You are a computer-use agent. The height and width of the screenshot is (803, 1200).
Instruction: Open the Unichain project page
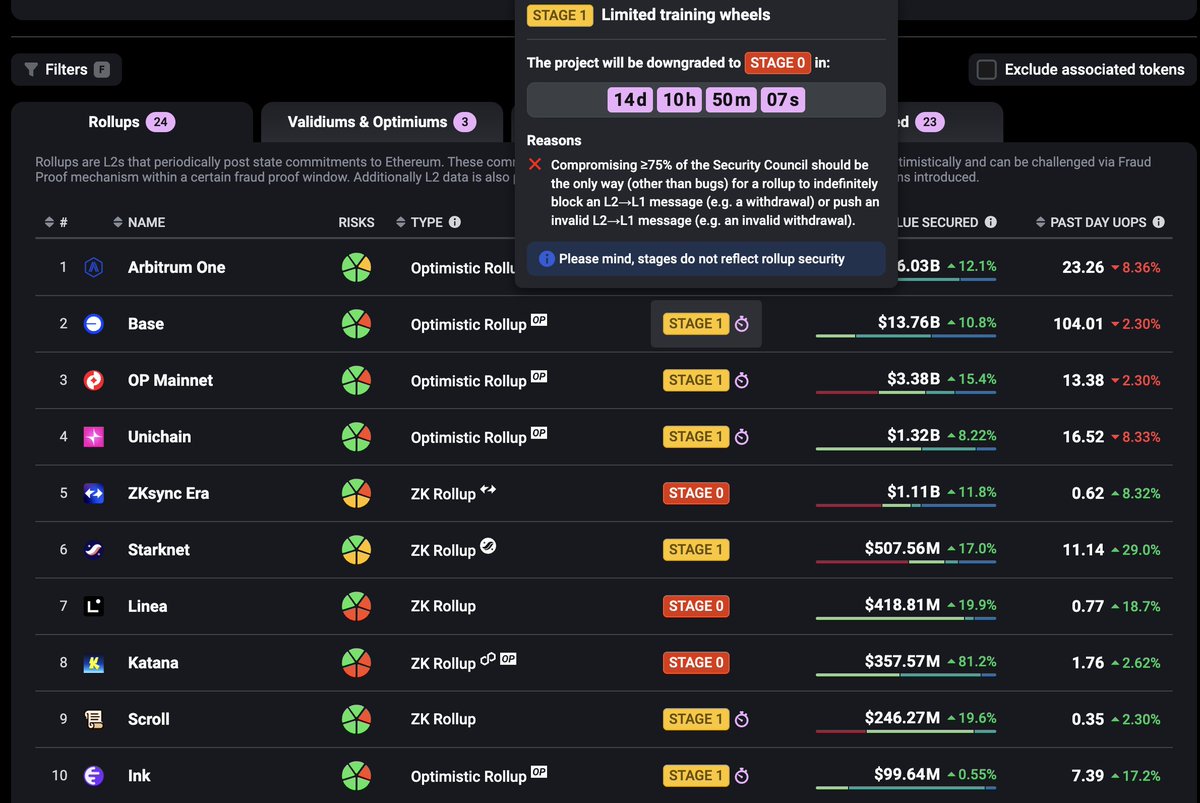pyautogui.click(x=159, y=437)
